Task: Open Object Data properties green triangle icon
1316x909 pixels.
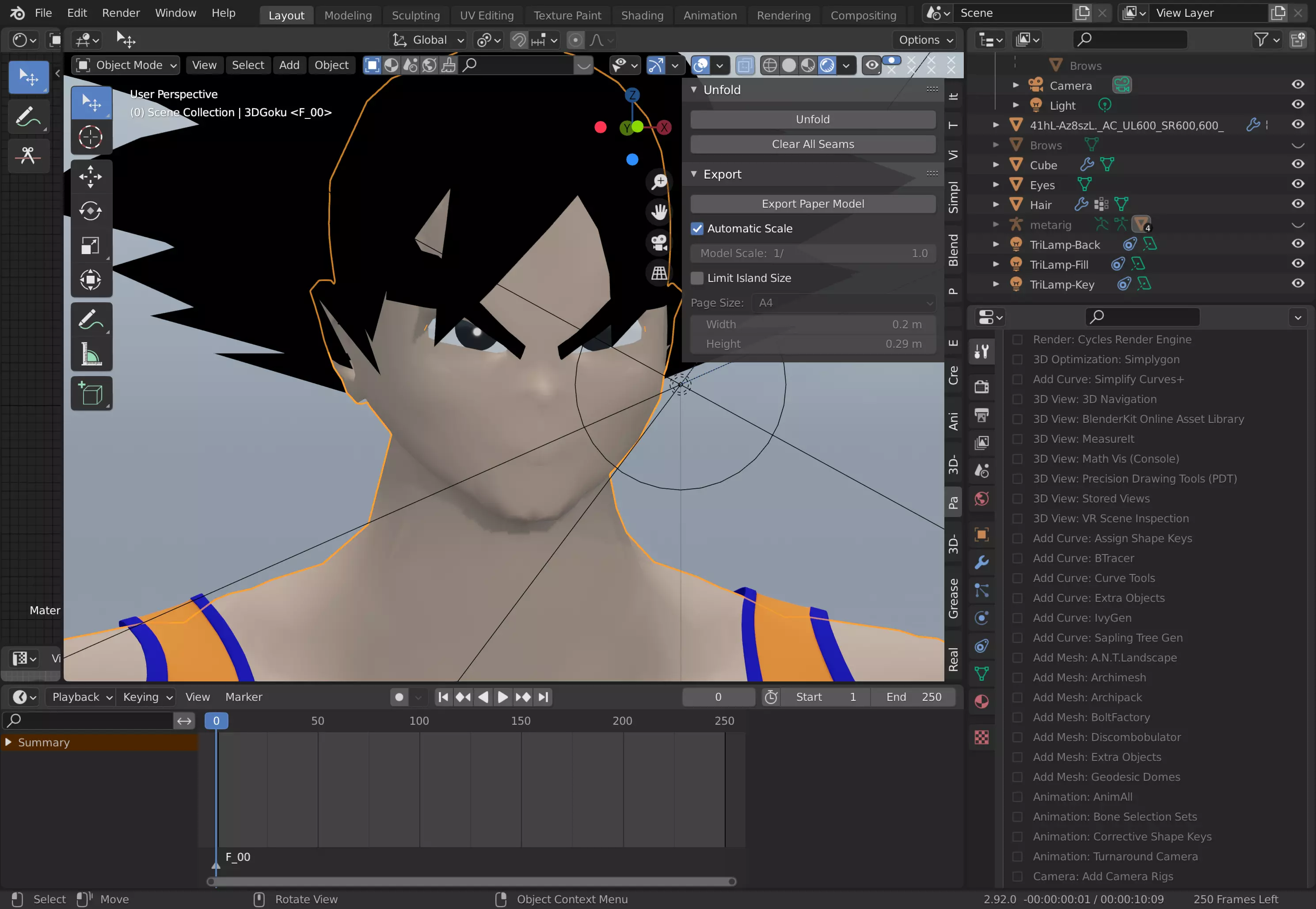Action: [x=981, y=674]
